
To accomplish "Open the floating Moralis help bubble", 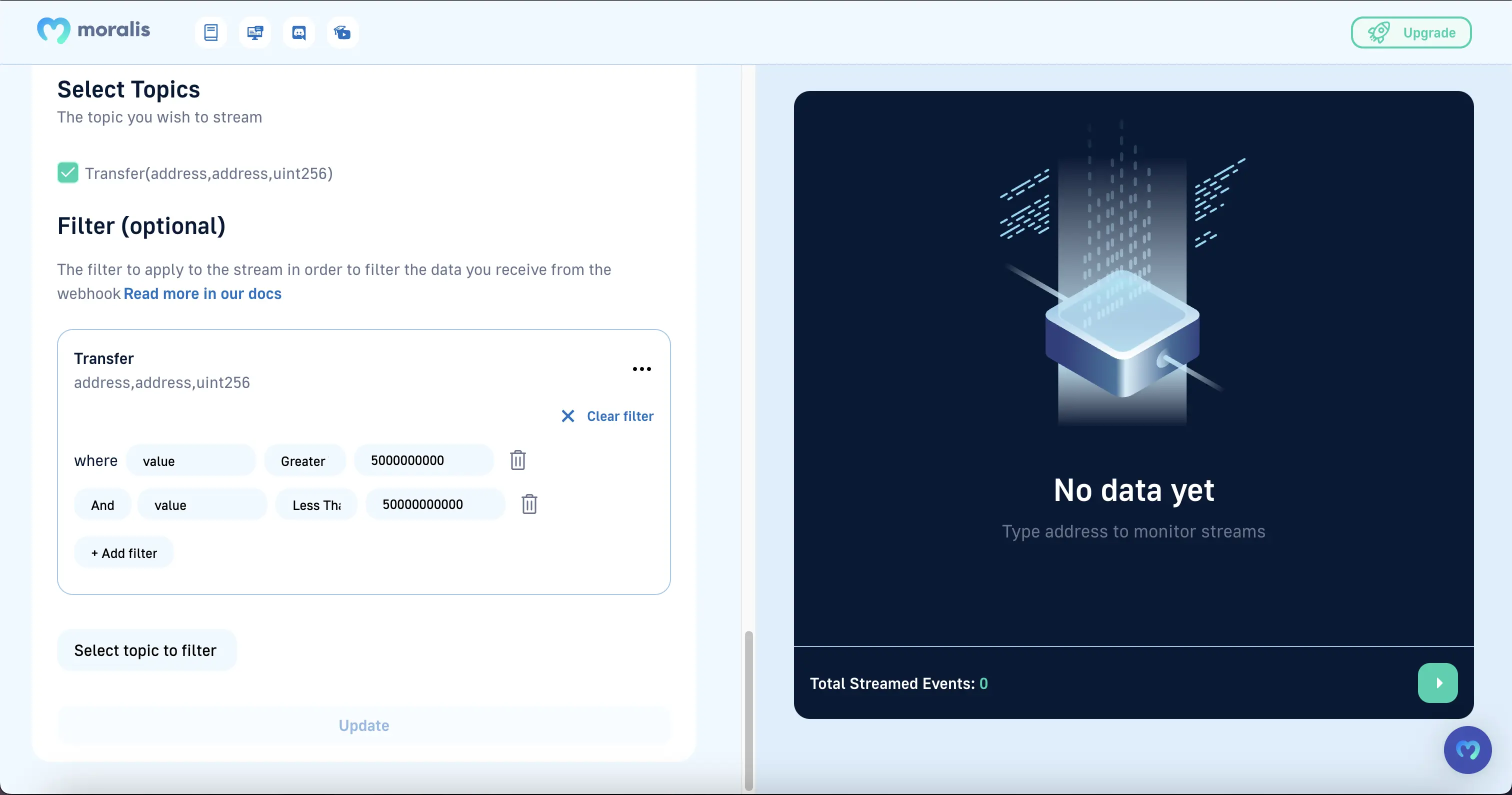I will [x=1467, y=750].
